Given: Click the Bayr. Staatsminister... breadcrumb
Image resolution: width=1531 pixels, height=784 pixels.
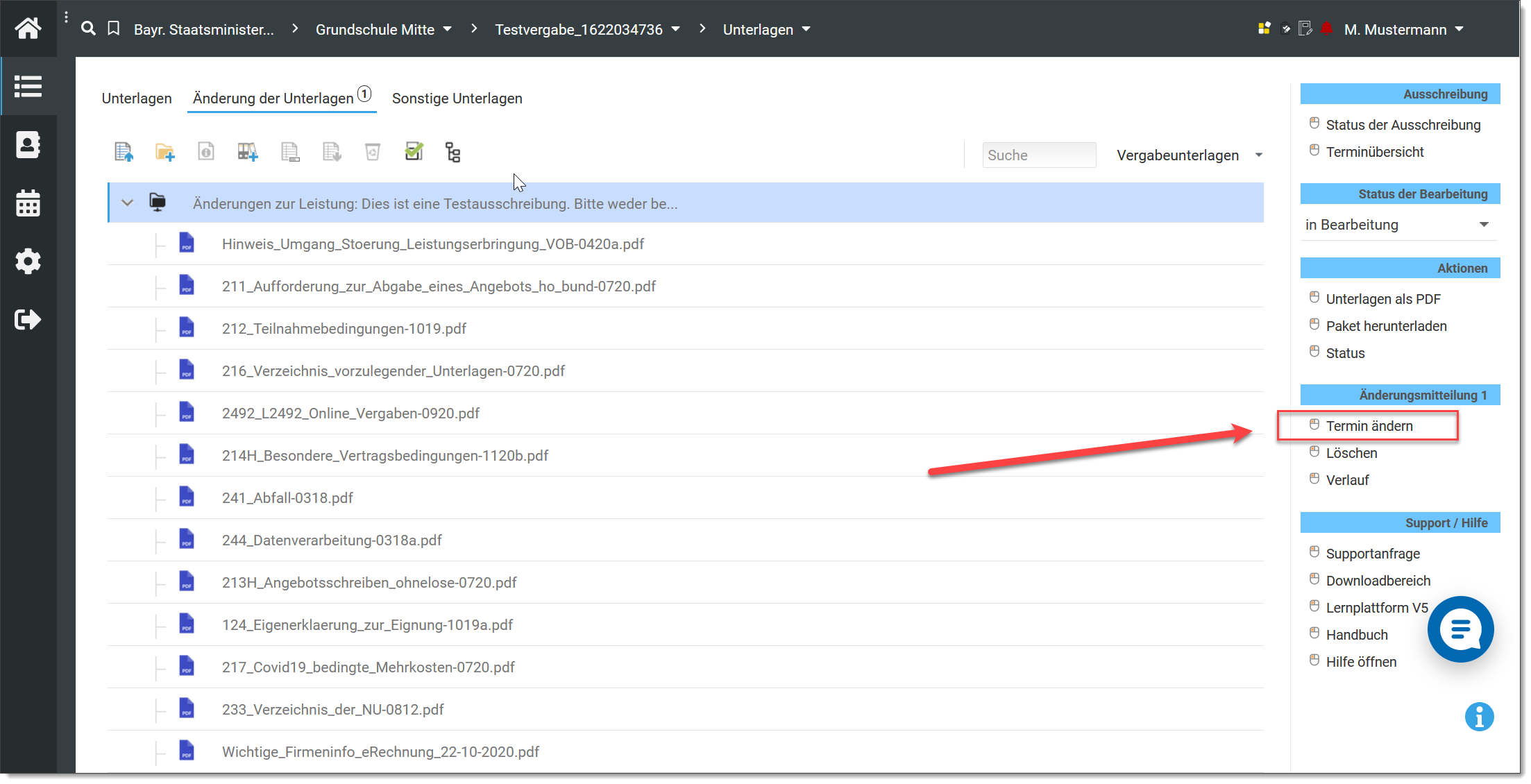Looking at the screenshot, I should (x=204, y=29).
